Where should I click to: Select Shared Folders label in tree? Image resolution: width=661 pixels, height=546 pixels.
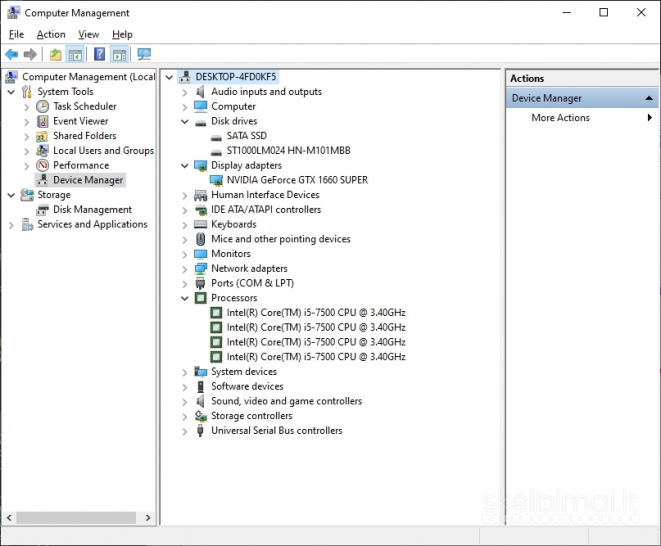85,136
